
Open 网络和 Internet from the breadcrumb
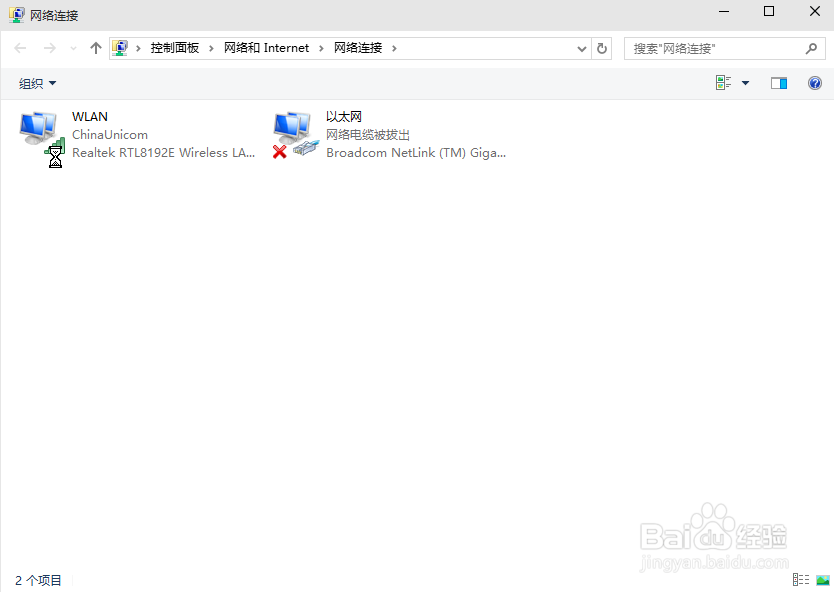pyautogui.click(x=266, y=47)
